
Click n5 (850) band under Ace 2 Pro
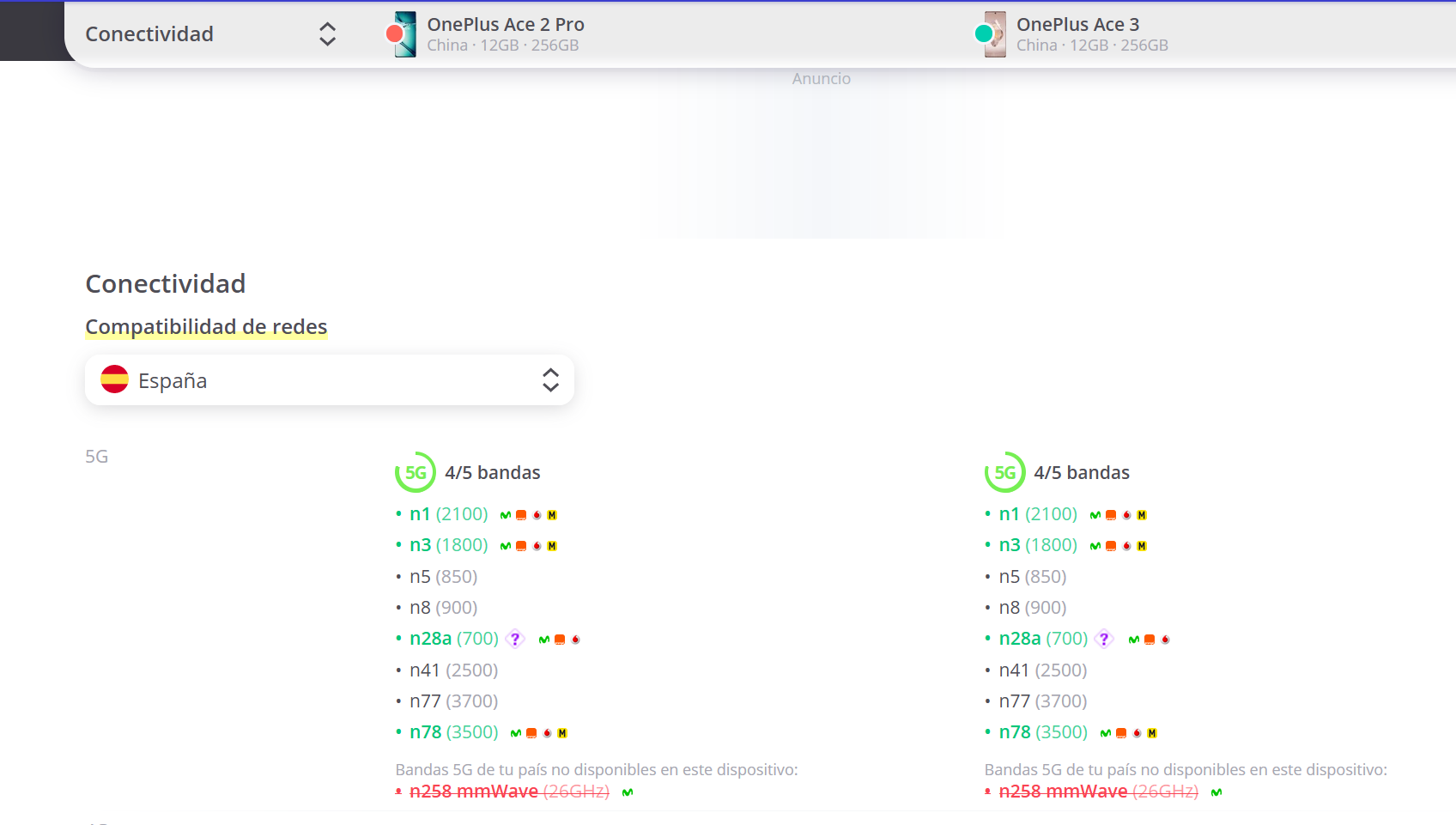443,577
